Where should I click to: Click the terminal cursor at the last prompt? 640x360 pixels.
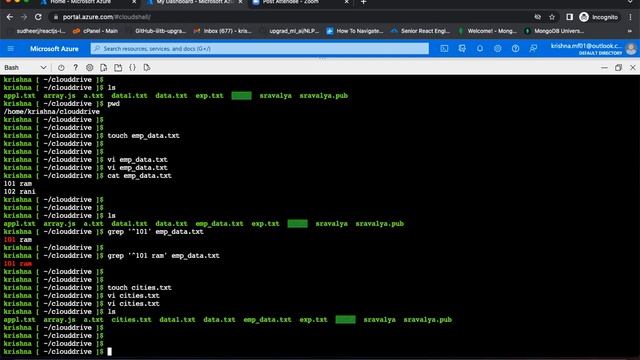(x=109, y=351)
